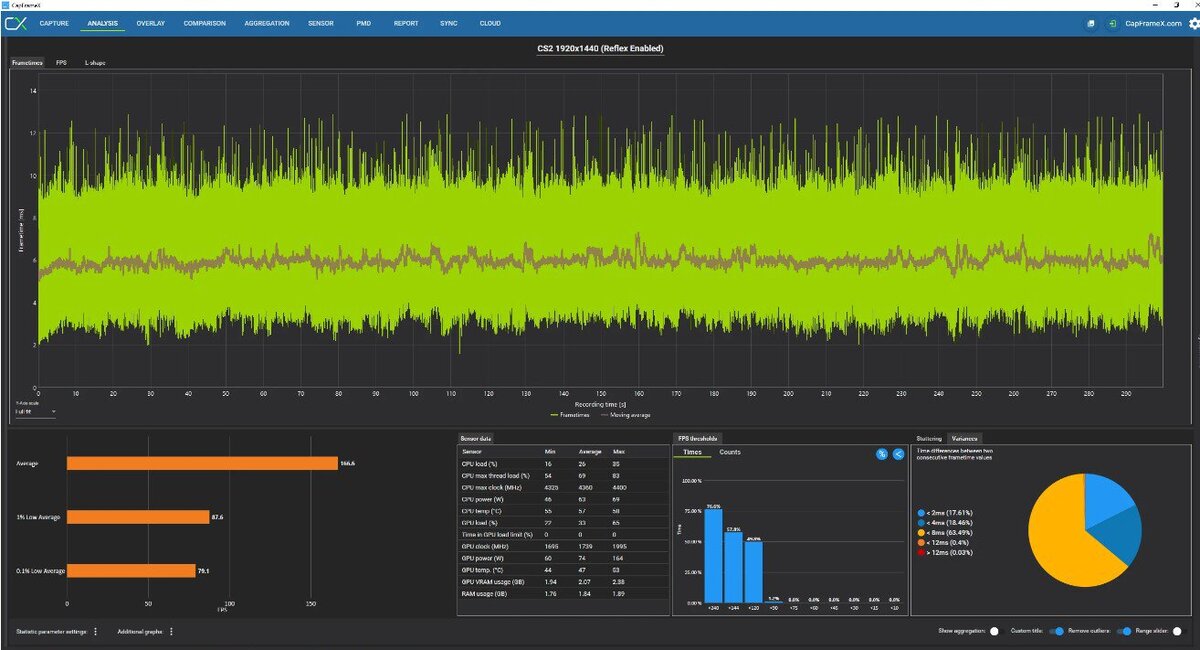Screen dimensions: 1200x650
Task: Toggle the Remove outliers switch
Action: 1123,631
